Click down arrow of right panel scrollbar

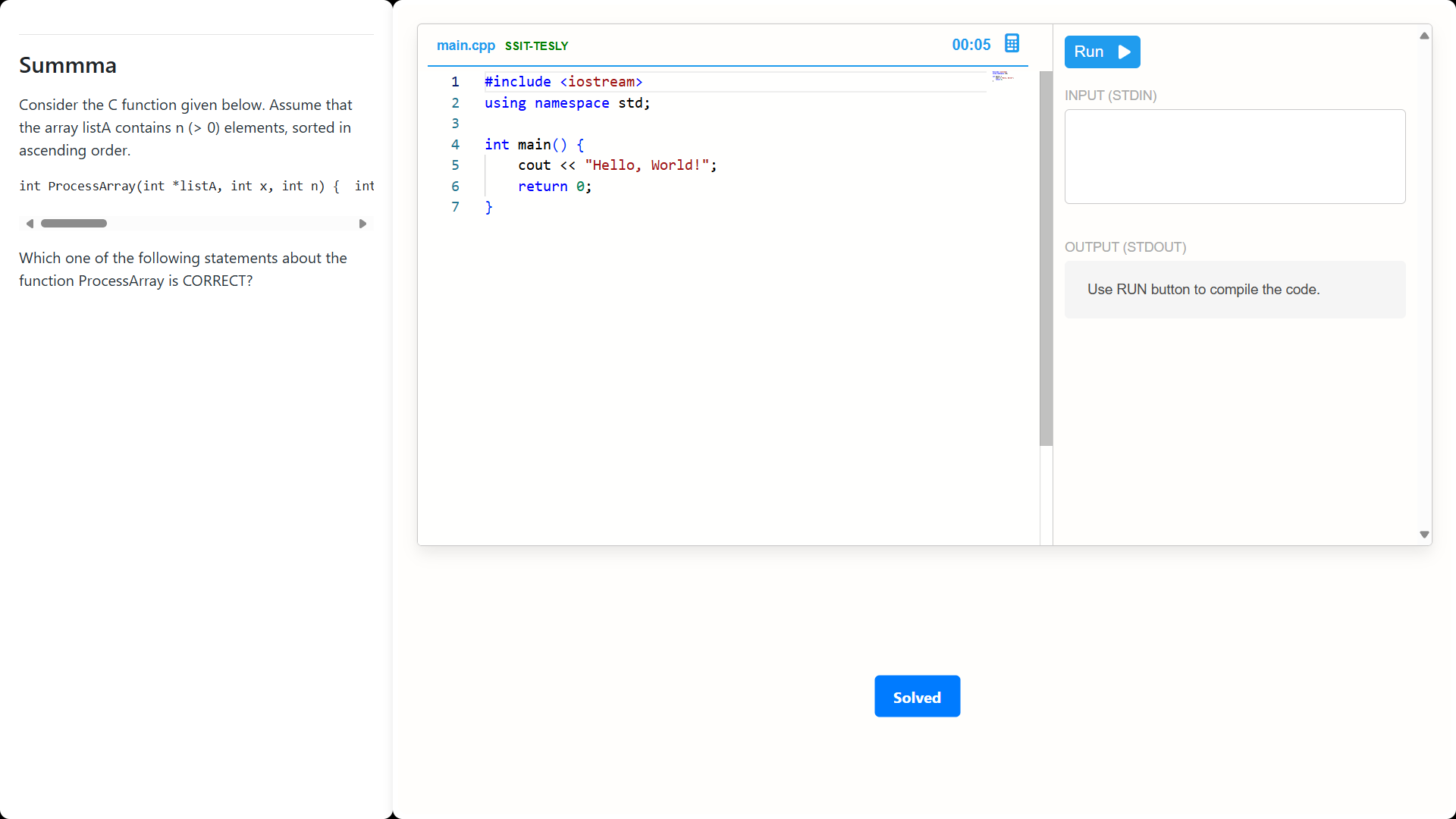click(1424, 535)
